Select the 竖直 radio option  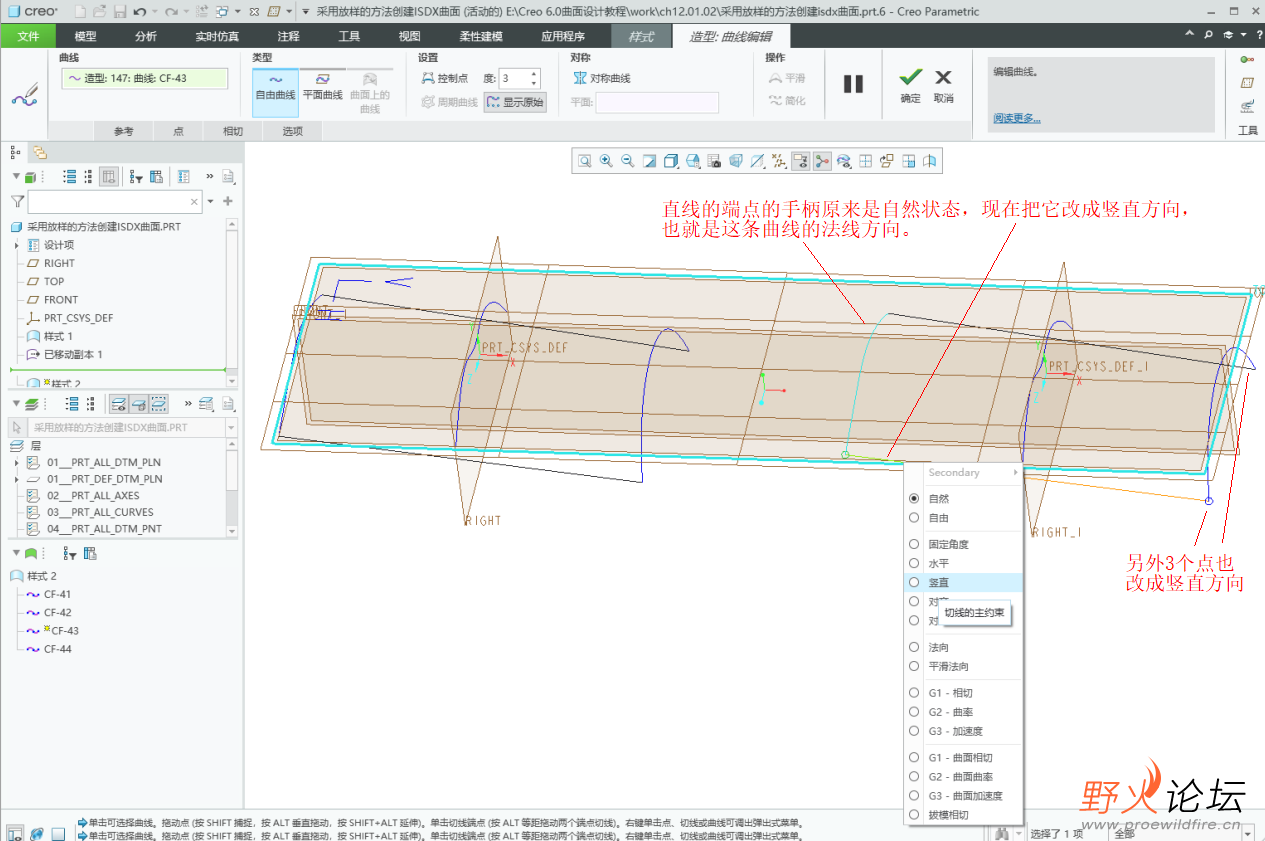[x=913, y=582]
